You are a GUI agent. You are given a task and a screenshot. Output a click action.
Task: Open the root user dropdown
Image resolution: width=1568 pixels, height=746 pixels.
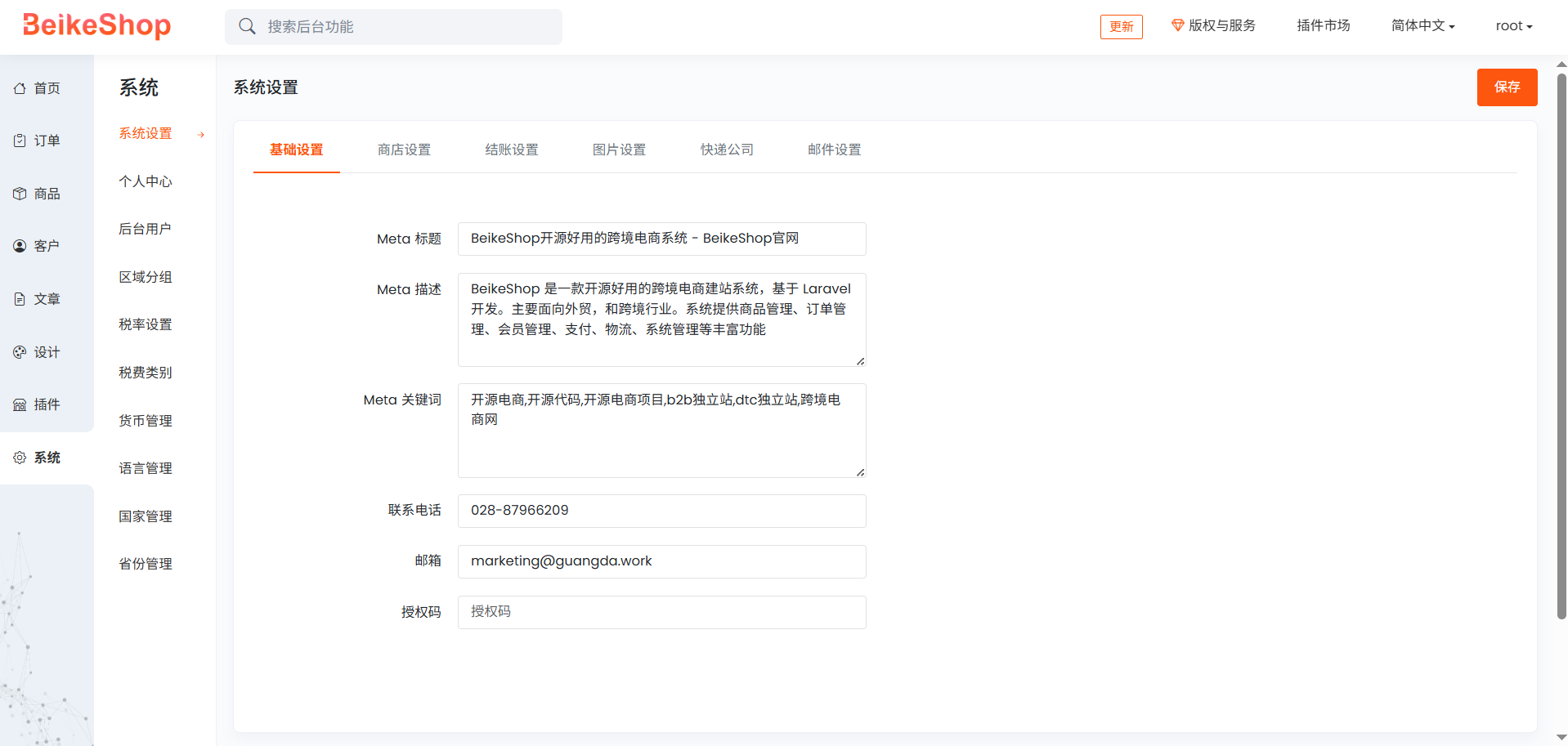coord(1514,25)
